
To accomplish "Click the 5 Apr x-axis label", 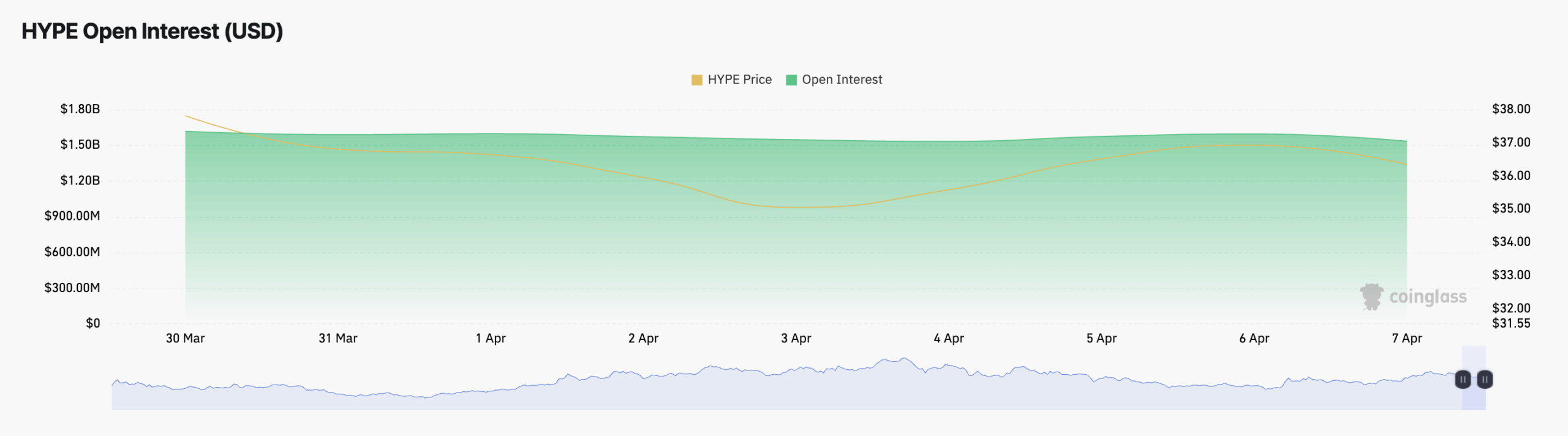I will (1101, 338).
